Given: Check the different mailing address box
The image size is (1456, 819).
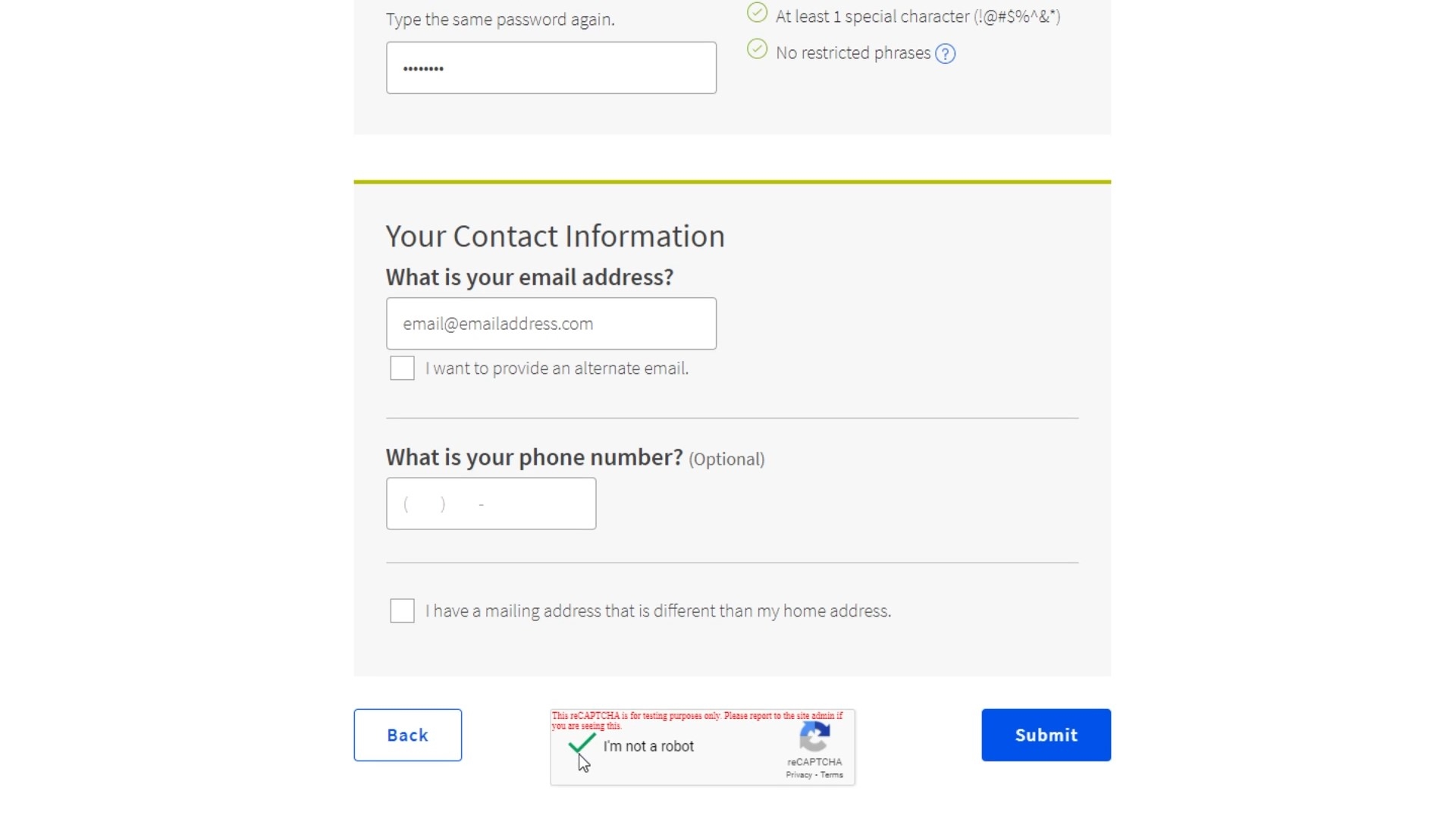Looking at the screenshot, I should click(x=402, y=611).
